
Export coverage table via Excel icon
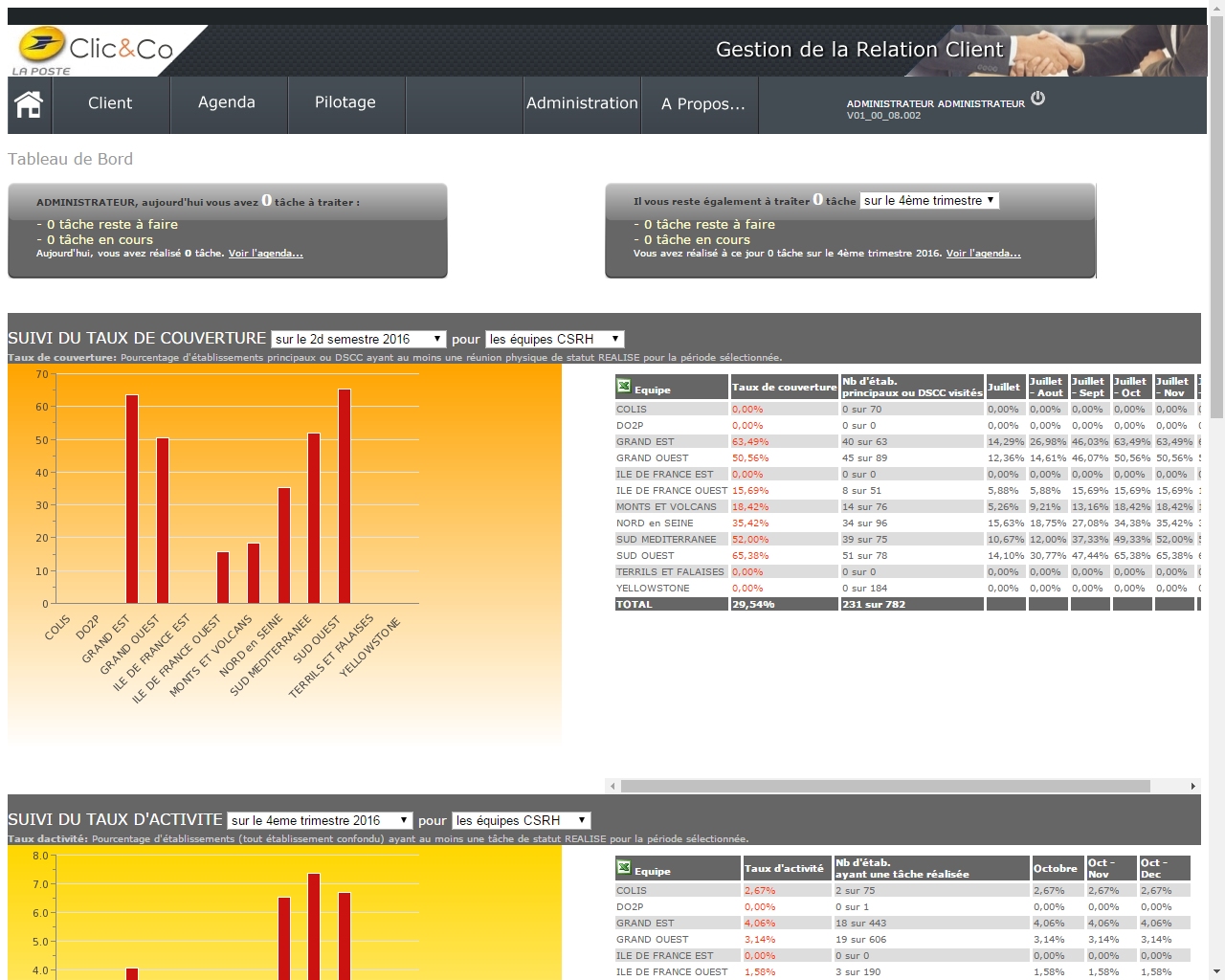(624, 387)
